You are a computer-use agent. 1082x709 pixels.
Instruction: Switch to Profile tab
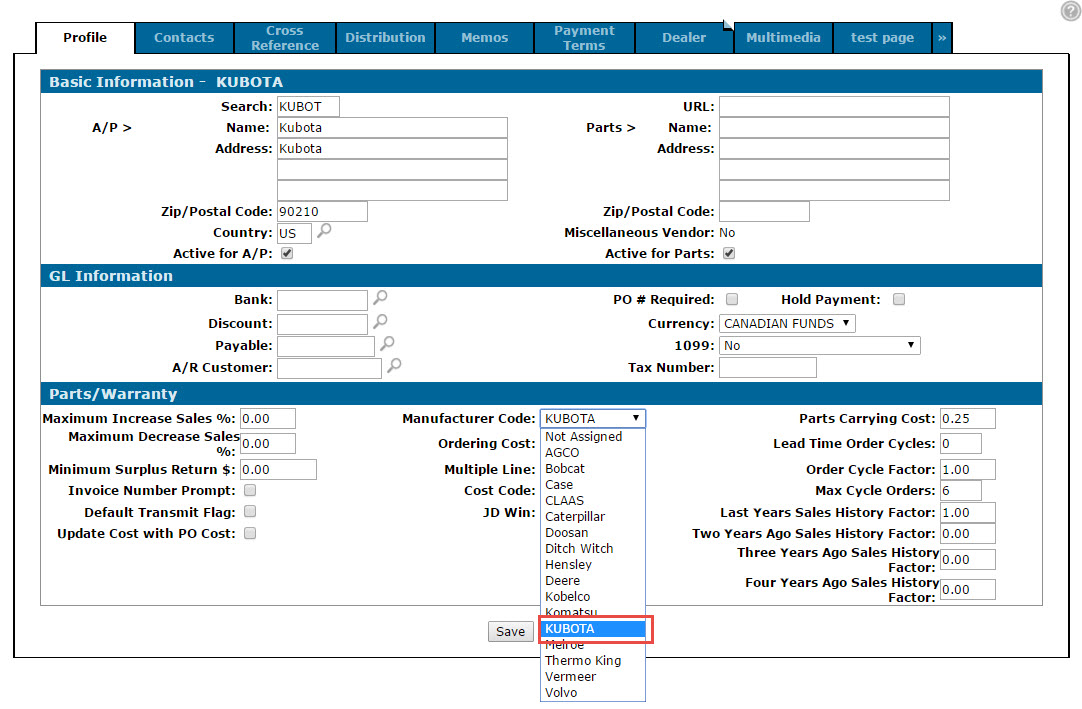pyautogui.click(x=85, y=38)
